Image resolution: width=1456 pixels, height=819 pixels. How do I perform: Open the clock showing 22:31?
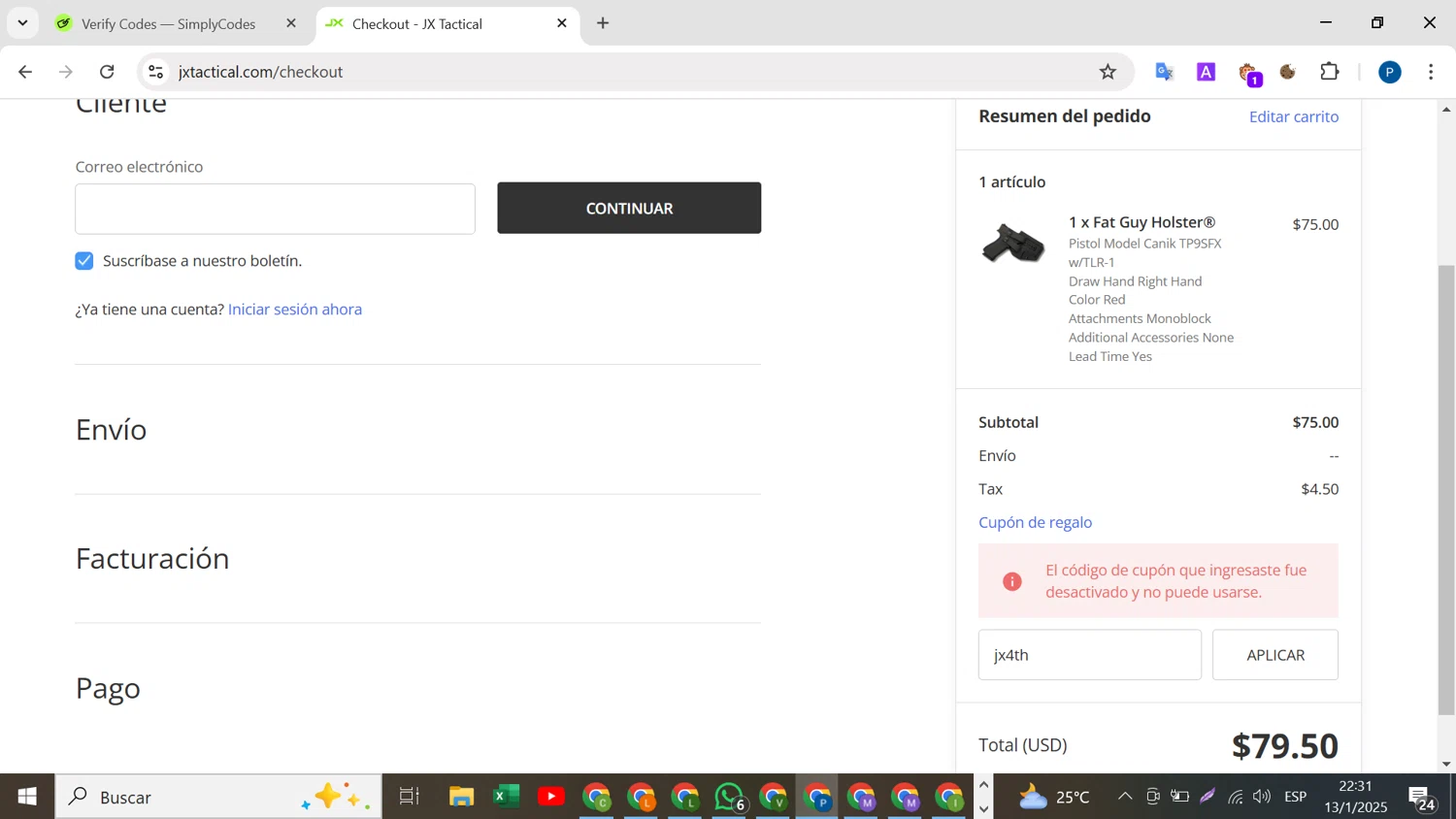tap(1356, 797)
